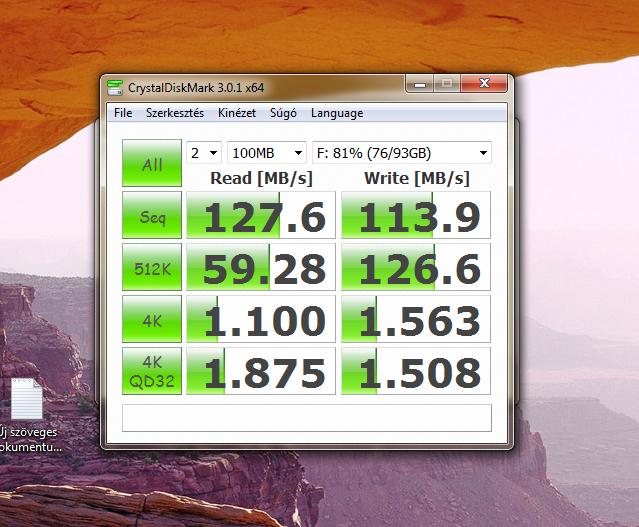This screenshot has width=639, height=527.
Task: Click the 4K QD32 write result 1.508
Action: pos(416,371)
